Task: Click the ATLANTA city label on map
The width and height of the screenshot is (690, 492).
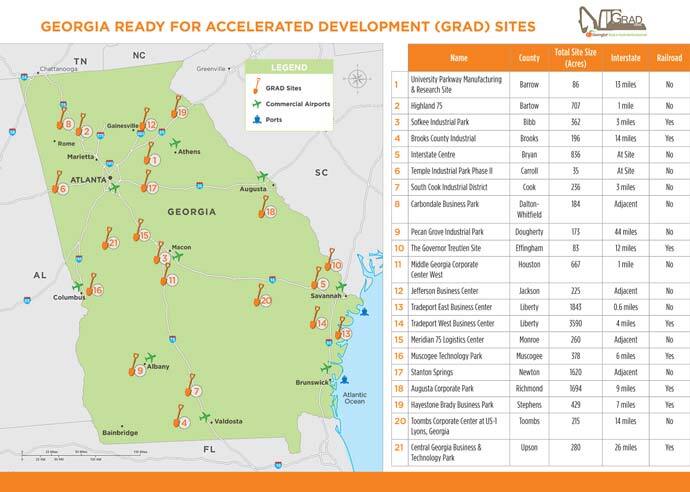Action: coord(88,180)
